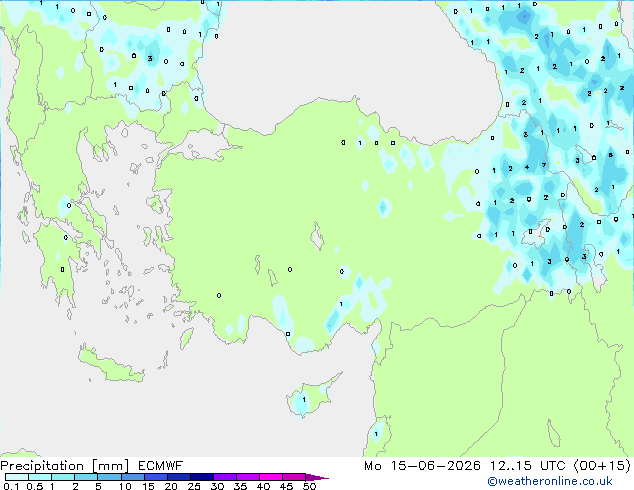Click the '50' legend scale label
634x490 pixels.
[x=309, y=486]
